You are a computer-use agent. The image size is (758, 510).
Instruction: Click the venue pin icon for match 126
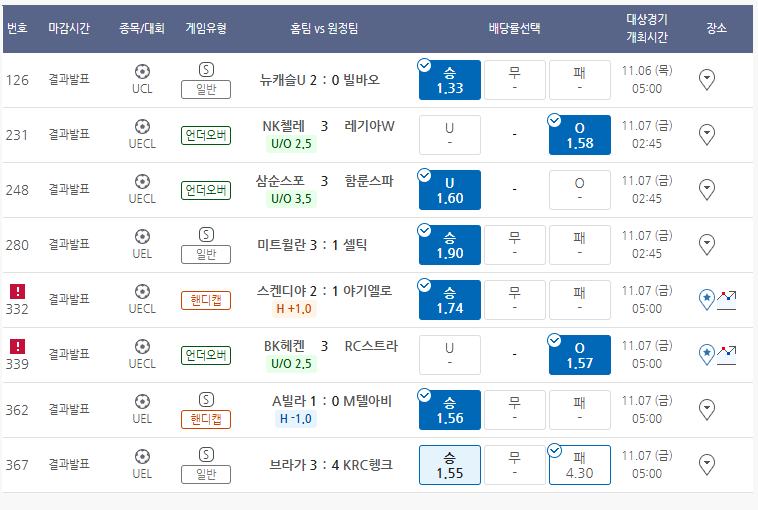click(707, 80)
